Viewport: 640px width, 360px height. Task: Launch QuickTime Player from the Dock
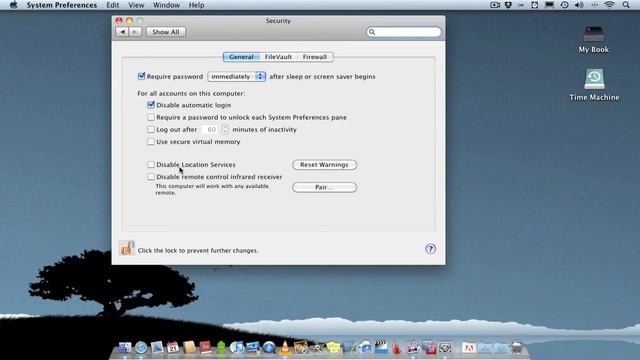[x=269, y=347]
